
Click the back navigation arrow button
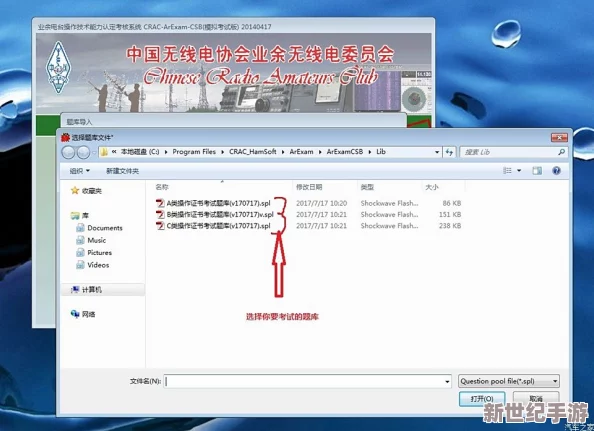(x=68, y=152)
